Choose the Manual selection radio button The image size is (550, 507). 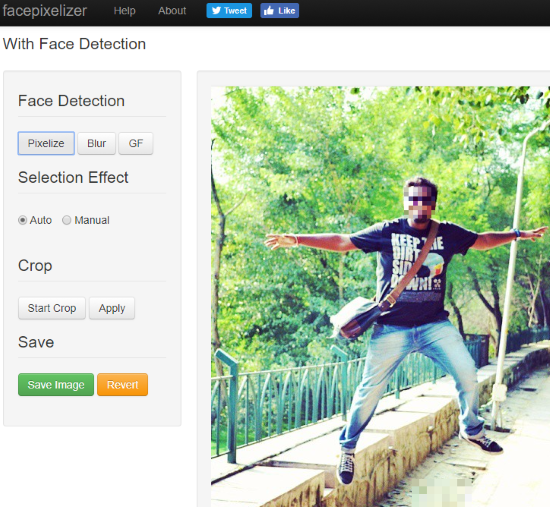[67, 220]
